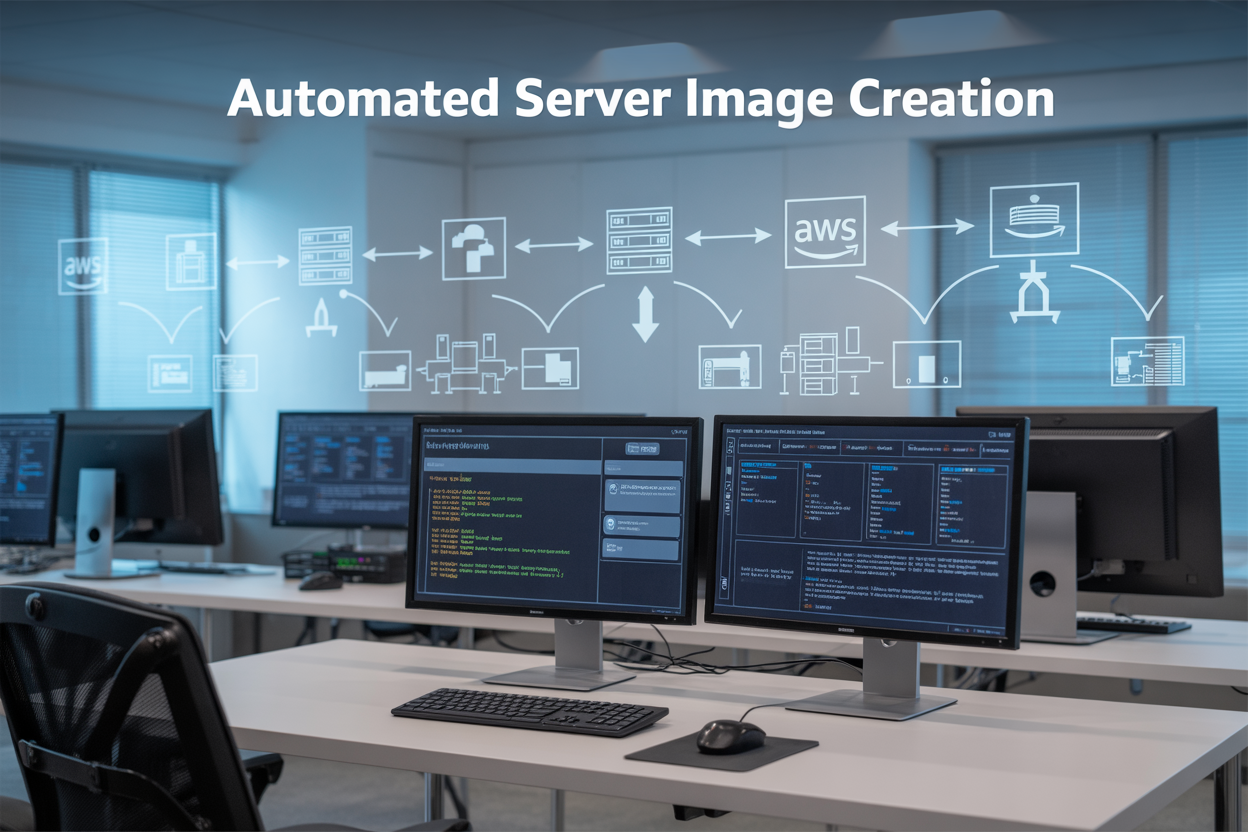
Task: Click the small AWS logo at far left
Action: [83, 266]
